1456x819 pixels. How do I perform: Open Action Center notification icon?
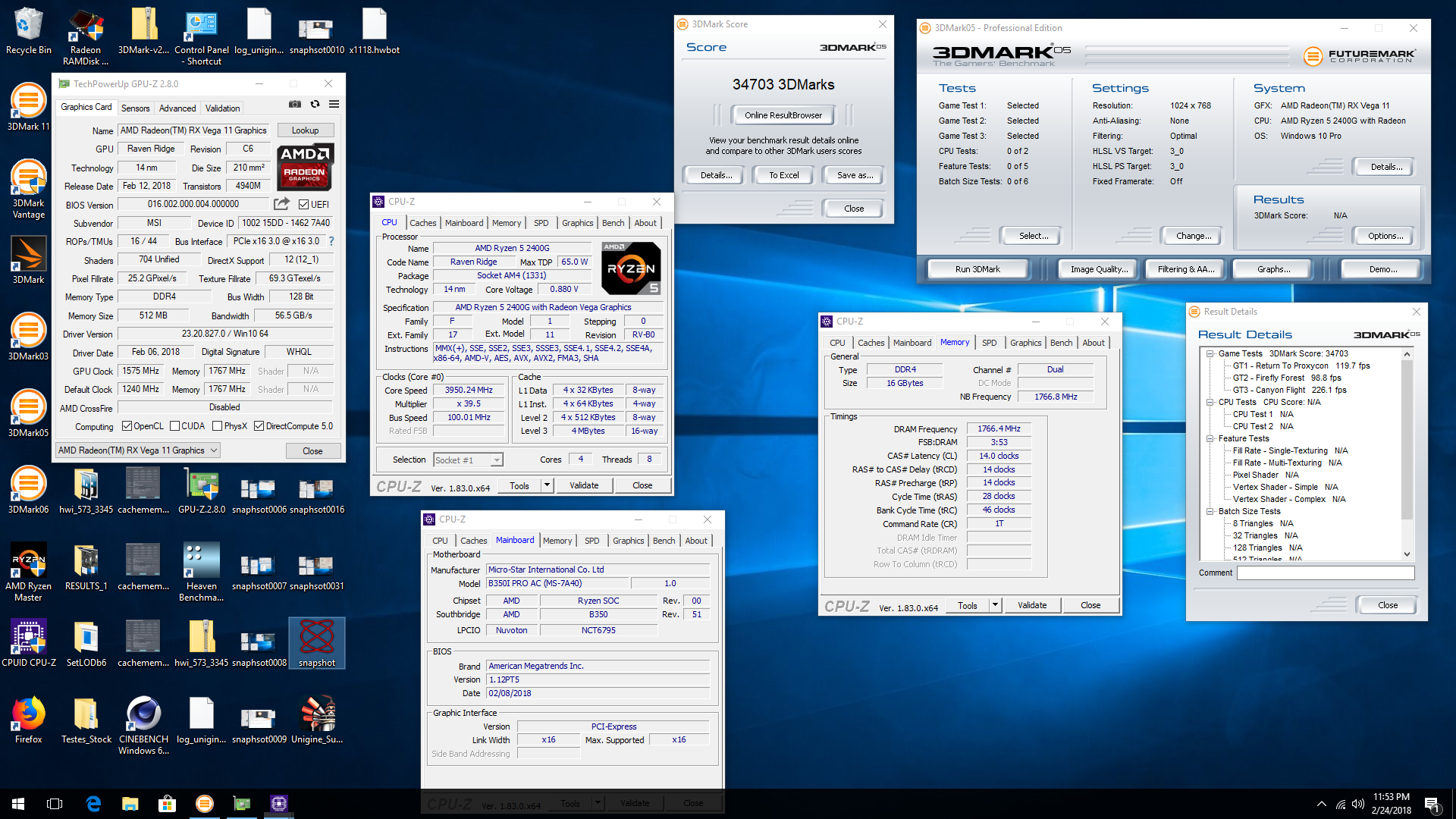tap(1432, 804)
